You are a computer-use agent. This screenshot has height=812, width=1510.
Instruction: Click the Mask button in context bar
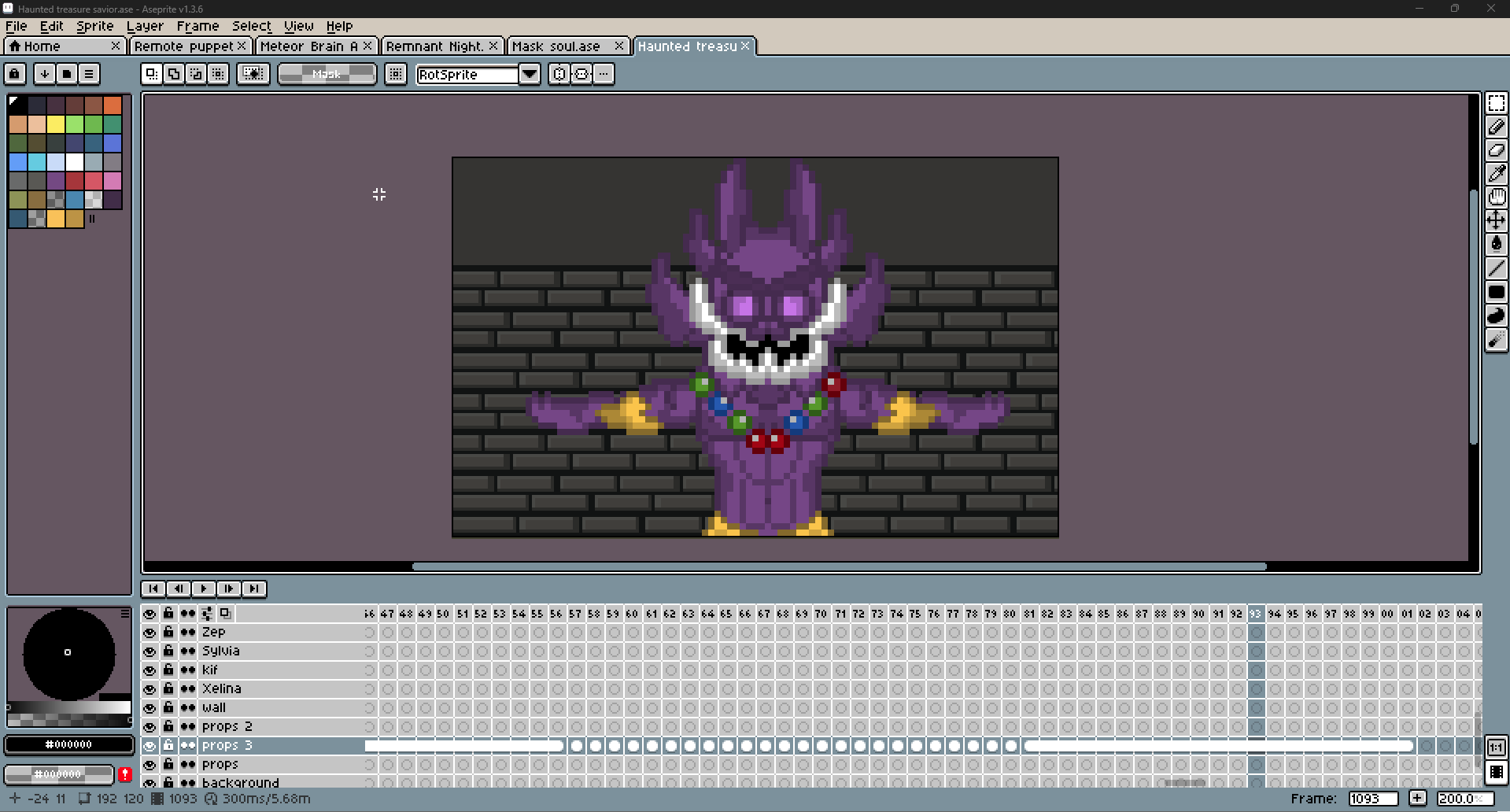(x=327, y=74)
